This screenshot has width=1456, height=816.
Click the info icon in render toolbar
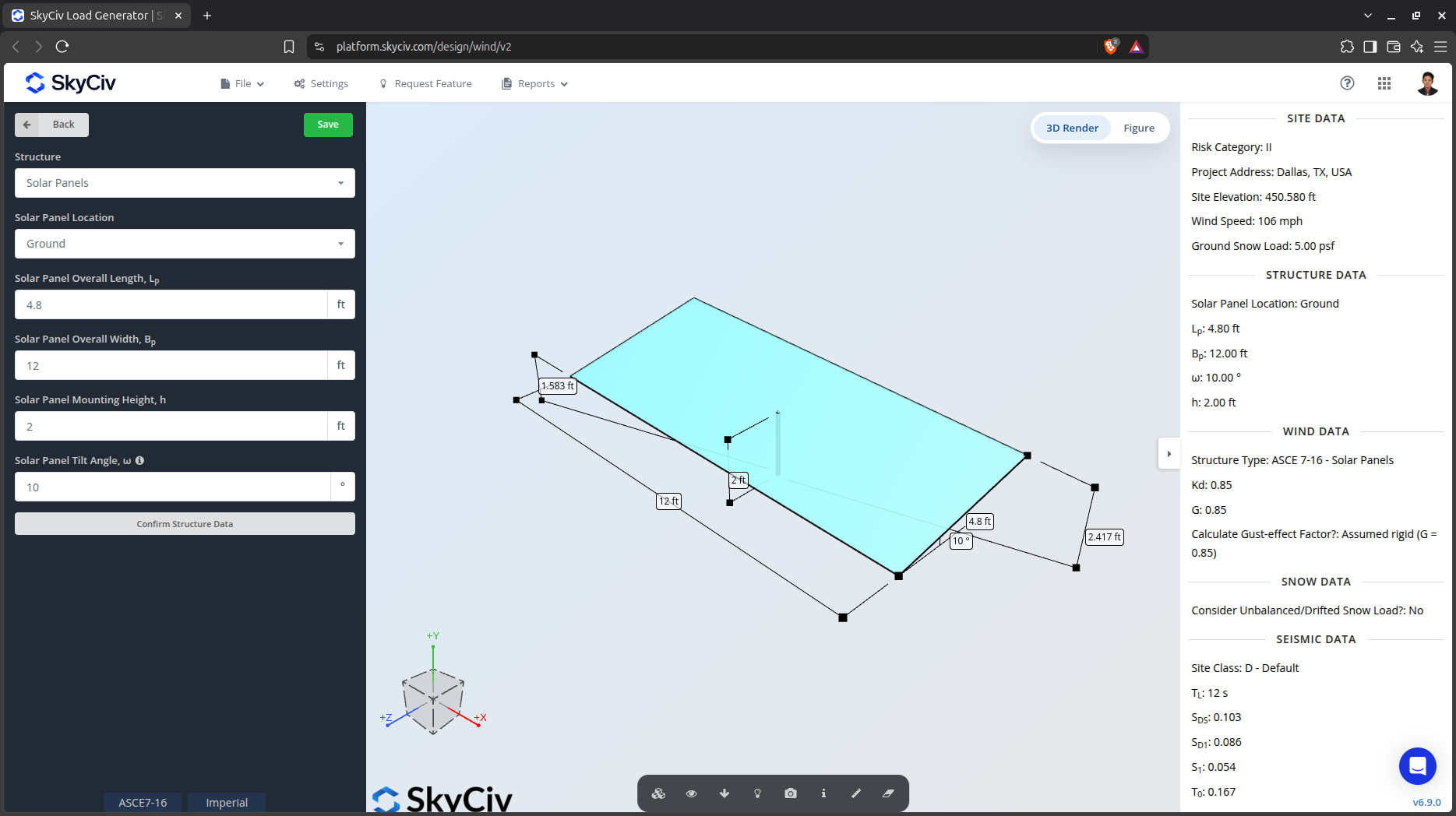[x=823, y=793]
